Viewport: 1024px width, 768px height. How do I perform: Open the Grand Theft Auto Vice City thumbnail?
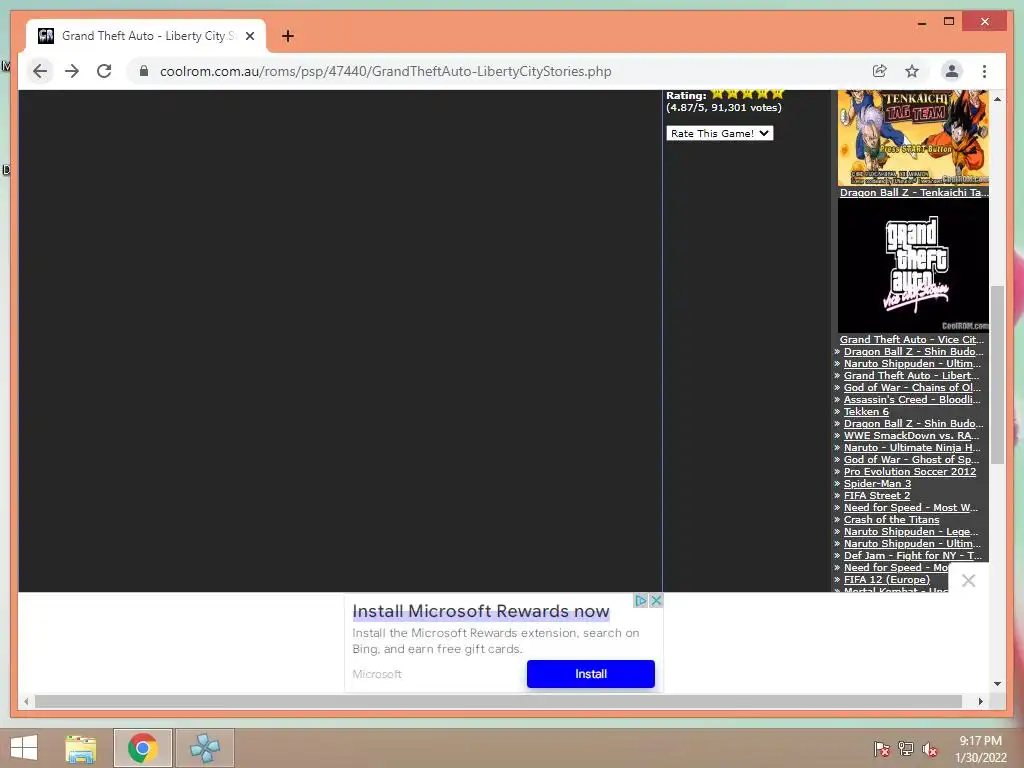[x=913, y=266]
